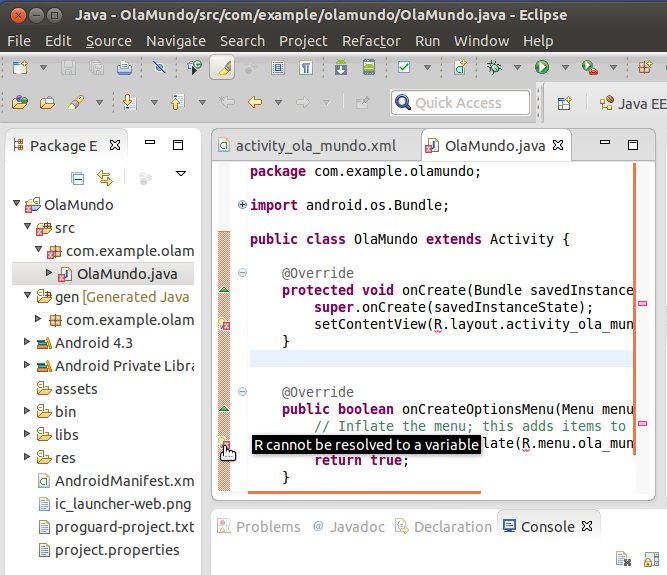Open the Source menu
The image size is (667, 575).
(x=108, y=41)
